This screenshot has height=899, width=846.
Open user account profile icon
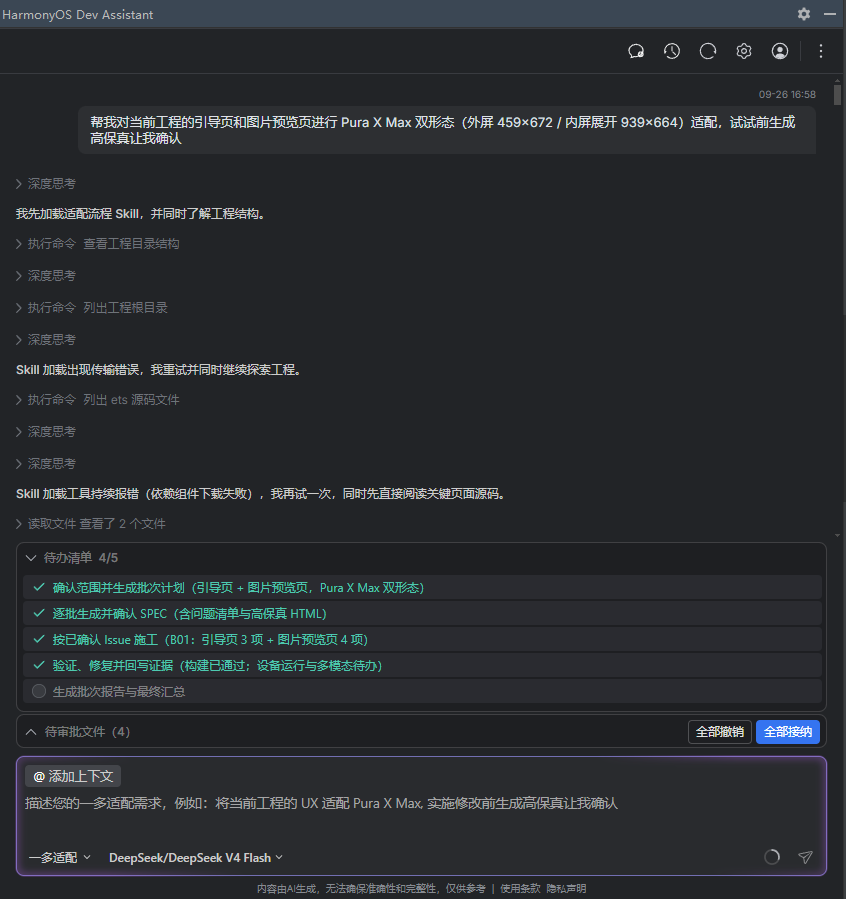click(780, 52)
